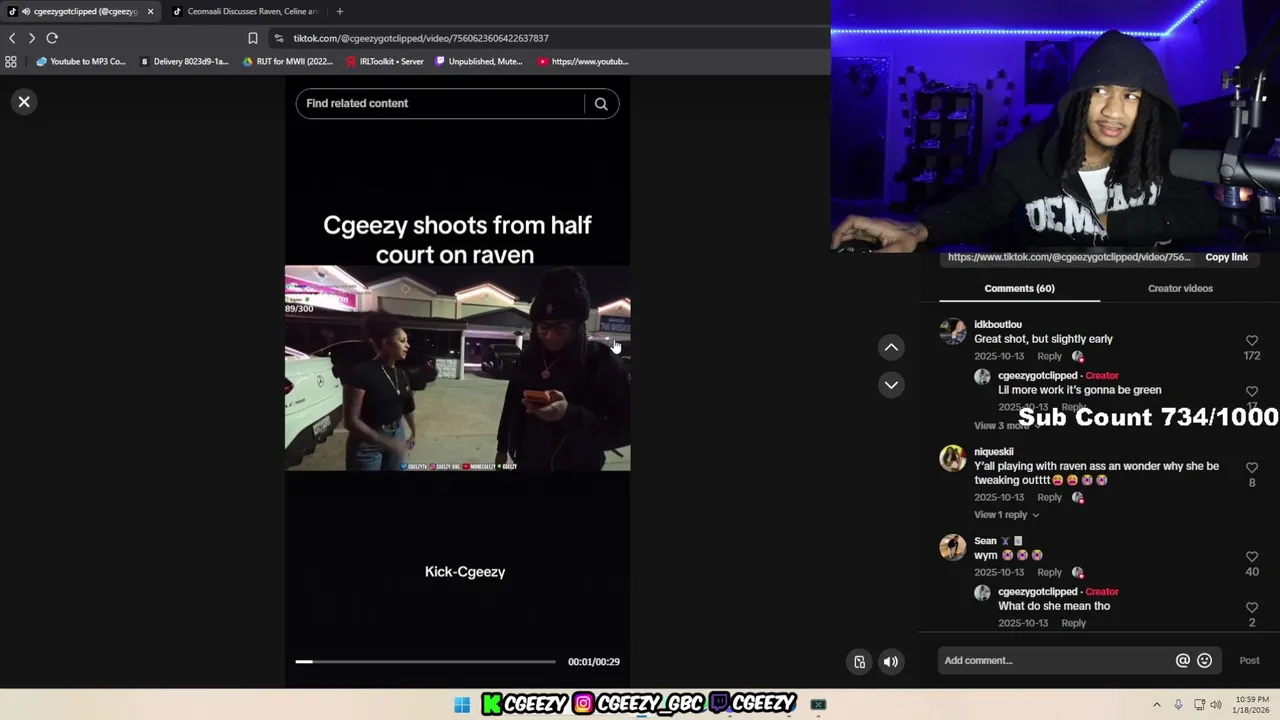
Task: Open Youtube to MP3 bookmark
Action: coord(82,61)
